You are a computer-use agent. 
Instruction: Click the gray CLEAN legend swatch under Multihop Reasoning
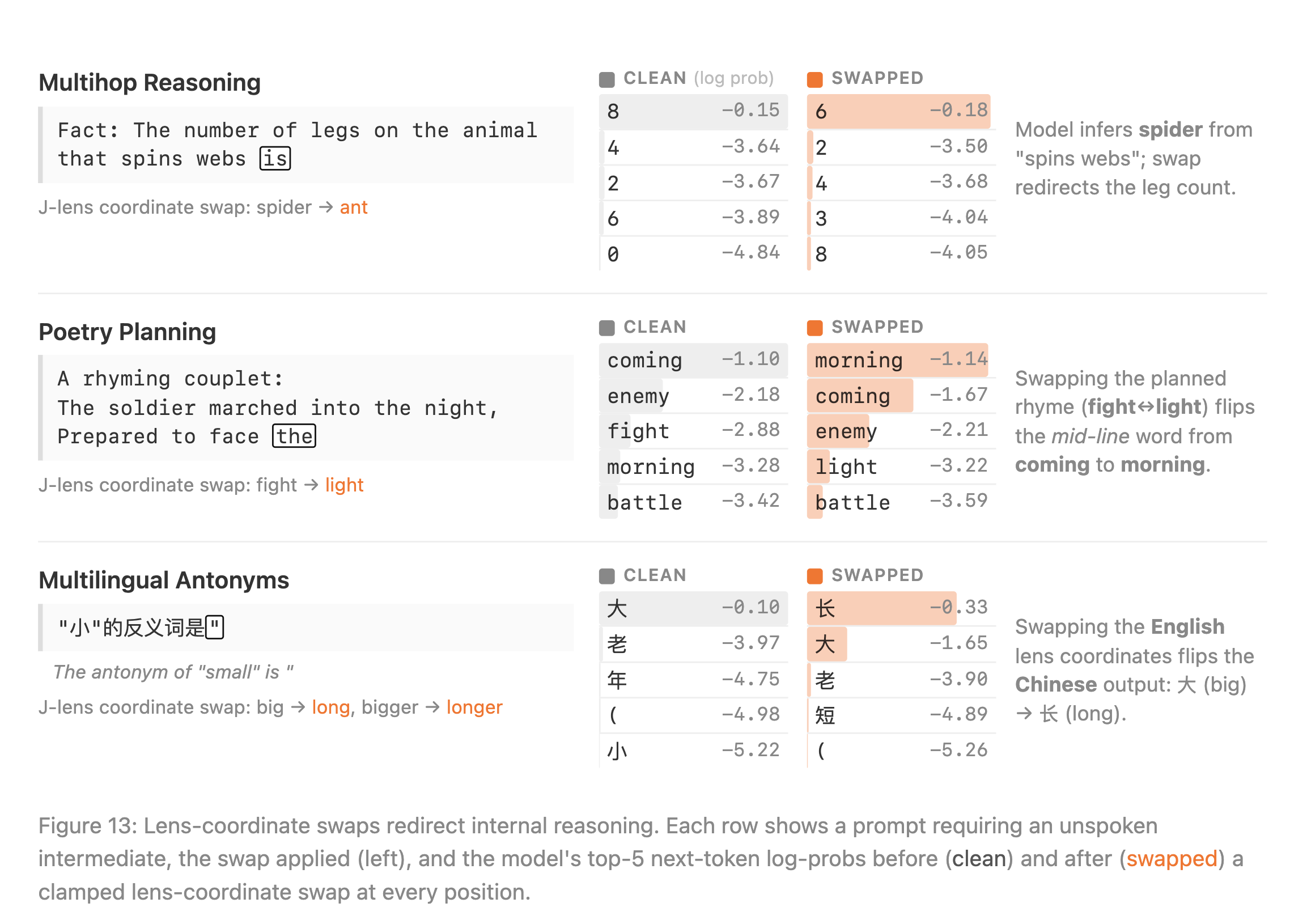(x=607, y=79)
